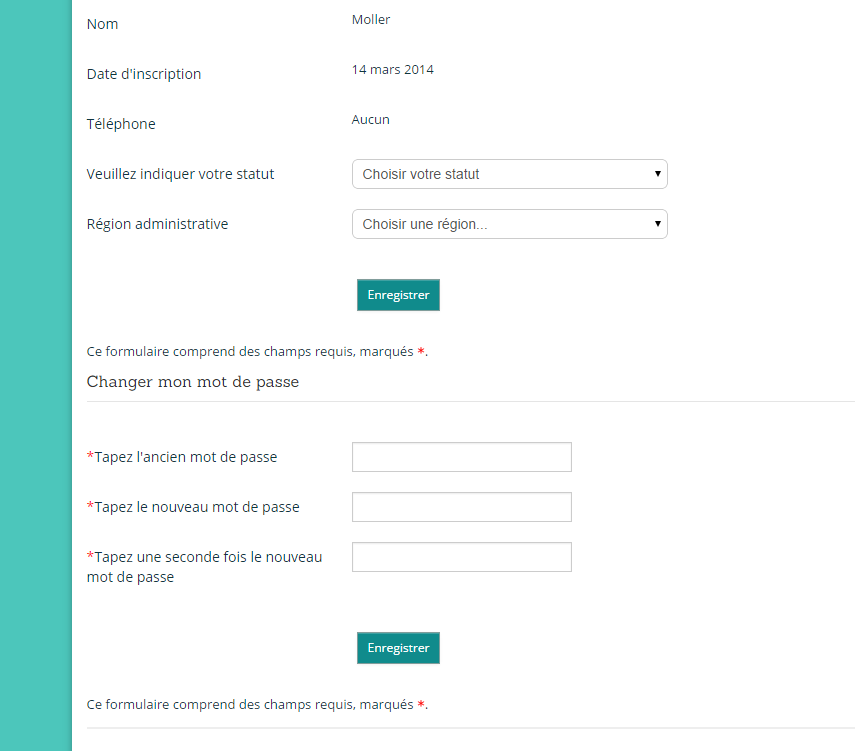Click the registration date "14 mars 2014"
855x751 pixels.
point(393,70)
